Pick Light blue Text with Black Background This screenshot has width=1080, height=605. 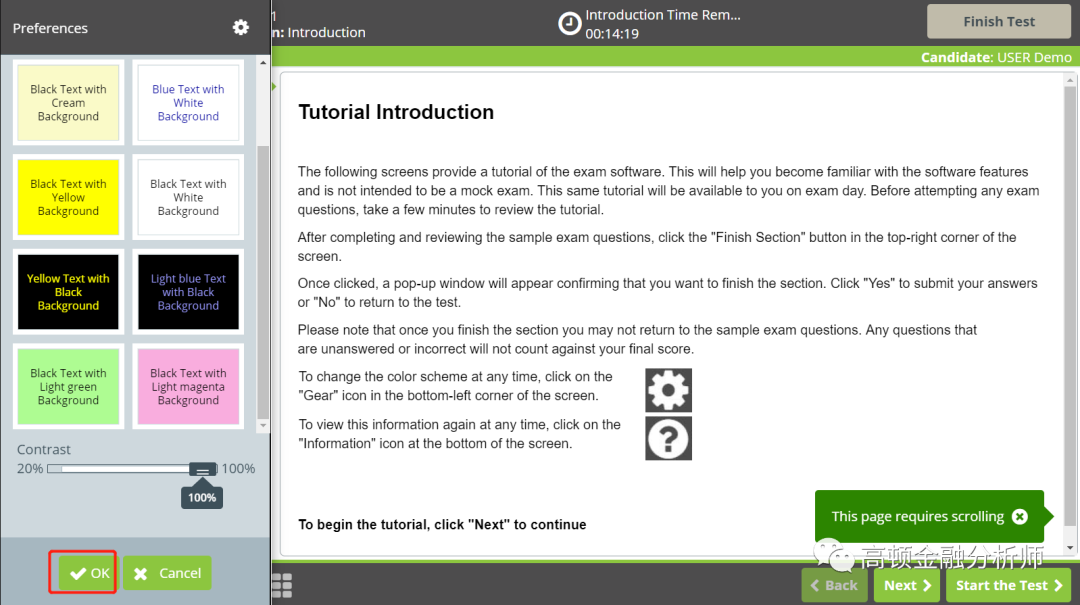188,292
